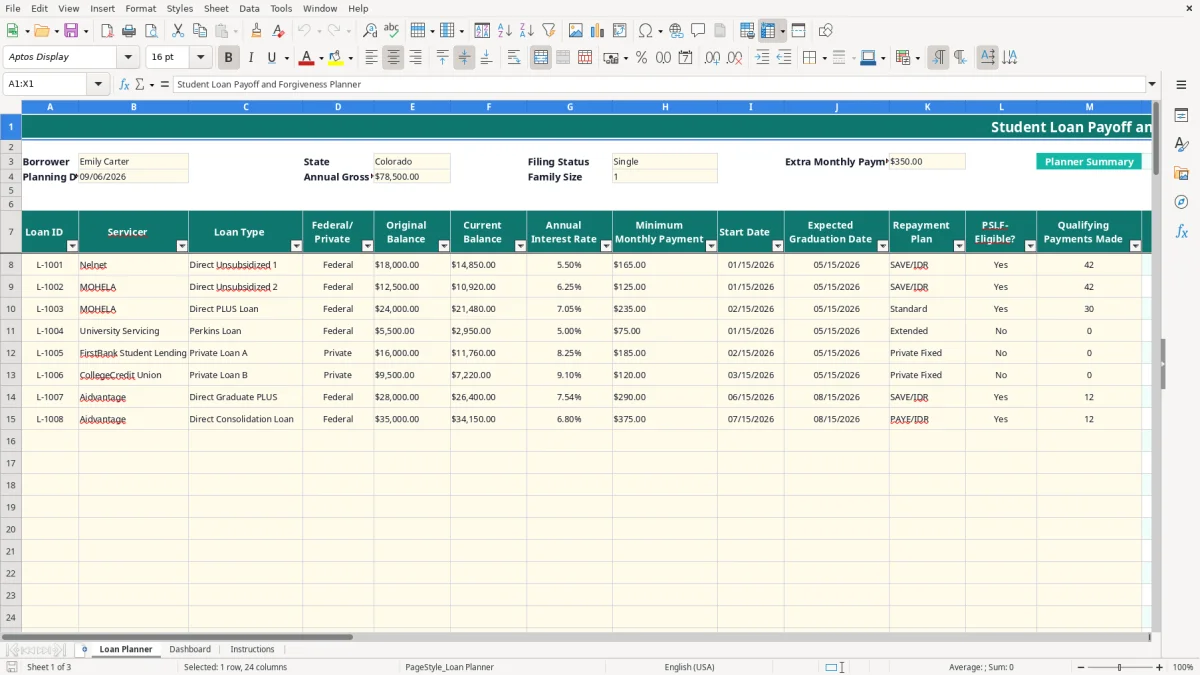Screen dimensions: 1200x675
Task: Copy selection to clipboard
Action: pos(199,31)
